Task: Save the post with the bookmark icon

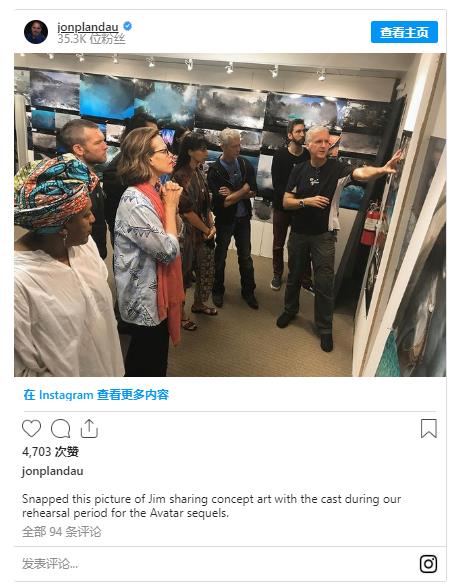Action: click(x=428, y=428)
